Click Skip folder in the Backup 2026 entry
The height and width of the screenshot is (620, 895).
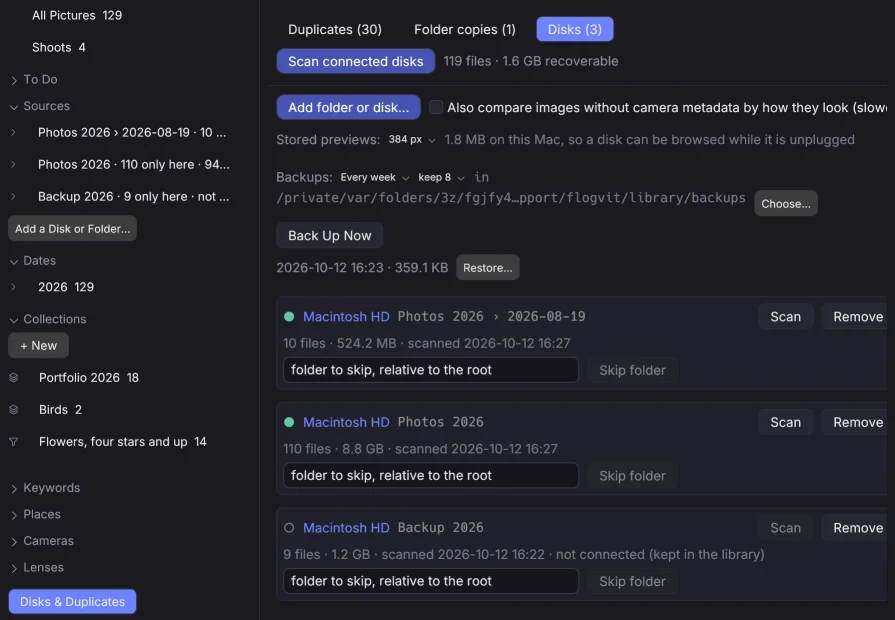(x=632, y=581)
